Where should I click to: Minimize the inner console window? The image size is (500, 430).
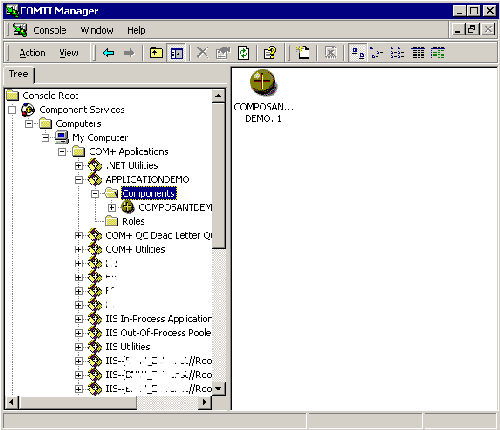(x=458, y=30)
